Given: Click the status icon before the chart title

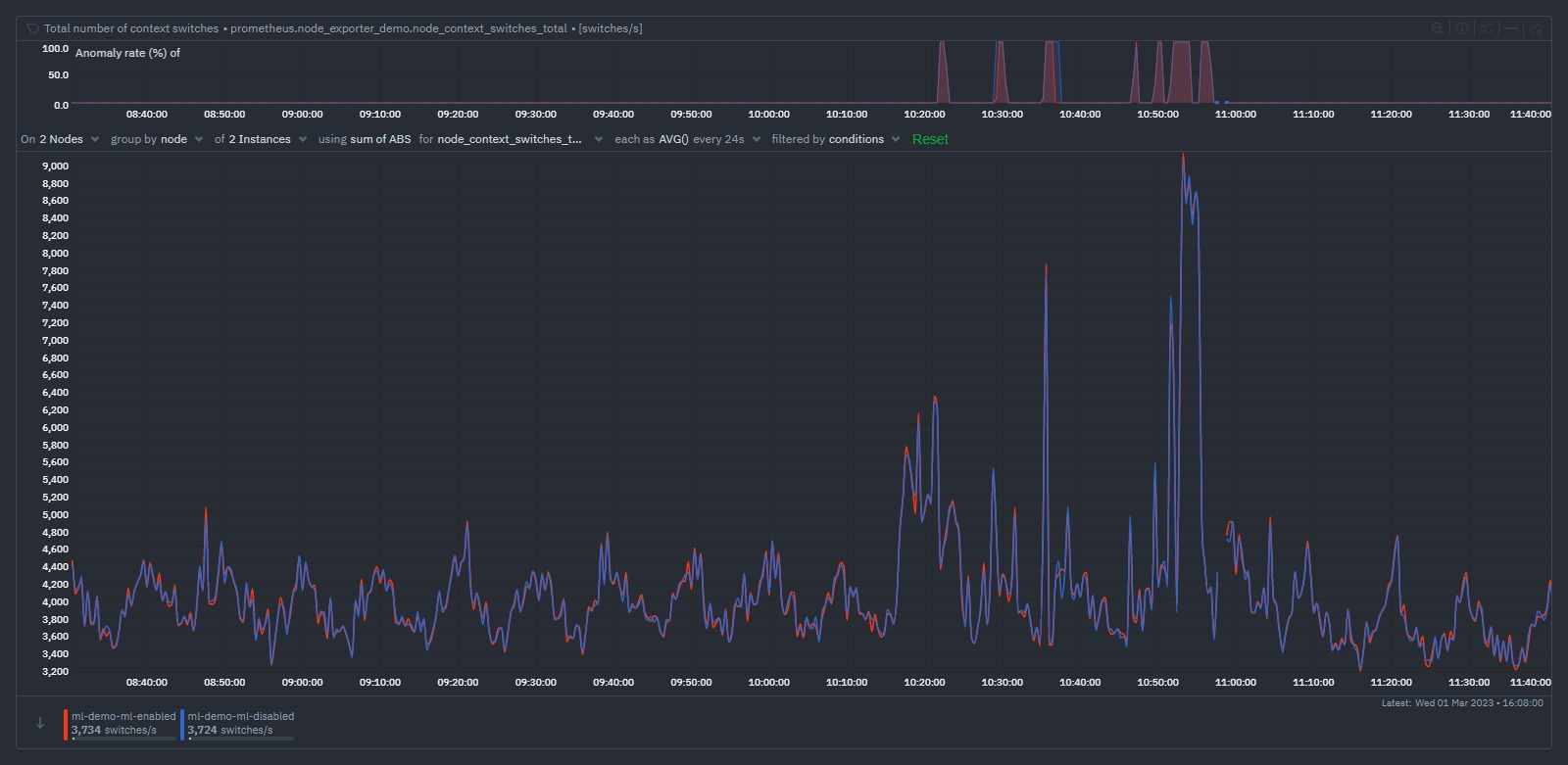Looking at the screenshot, I should (x=32, y=28).
